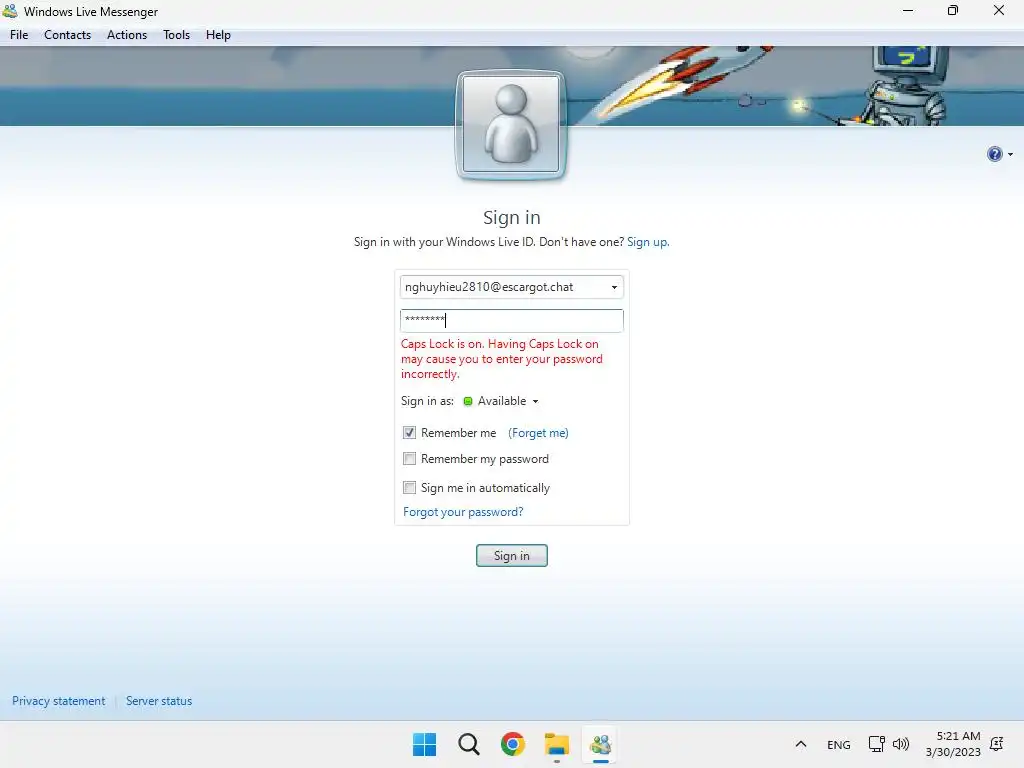Click the Messenger title bar icon
The image size is (1024, 768).
point(10,11)
